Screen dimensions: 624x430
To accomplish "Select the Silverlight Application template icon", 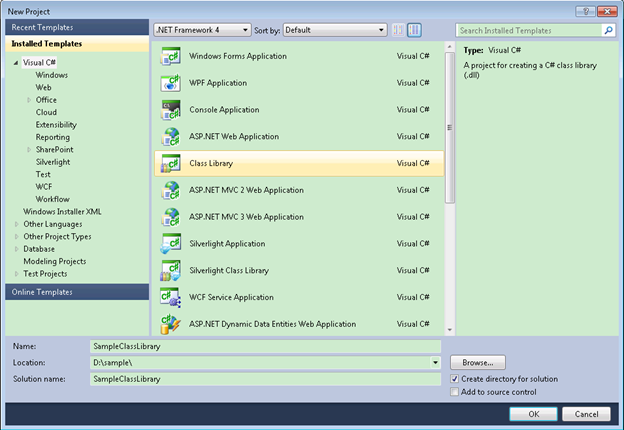I will point(169,243).
